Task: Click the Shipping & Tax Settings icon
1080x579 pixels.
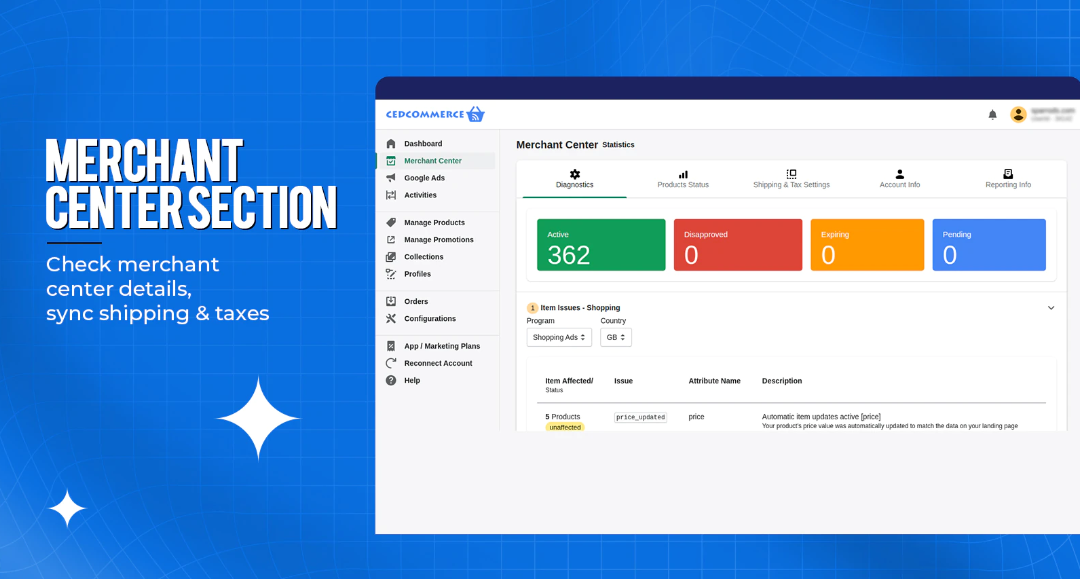Action: [791, 174]
